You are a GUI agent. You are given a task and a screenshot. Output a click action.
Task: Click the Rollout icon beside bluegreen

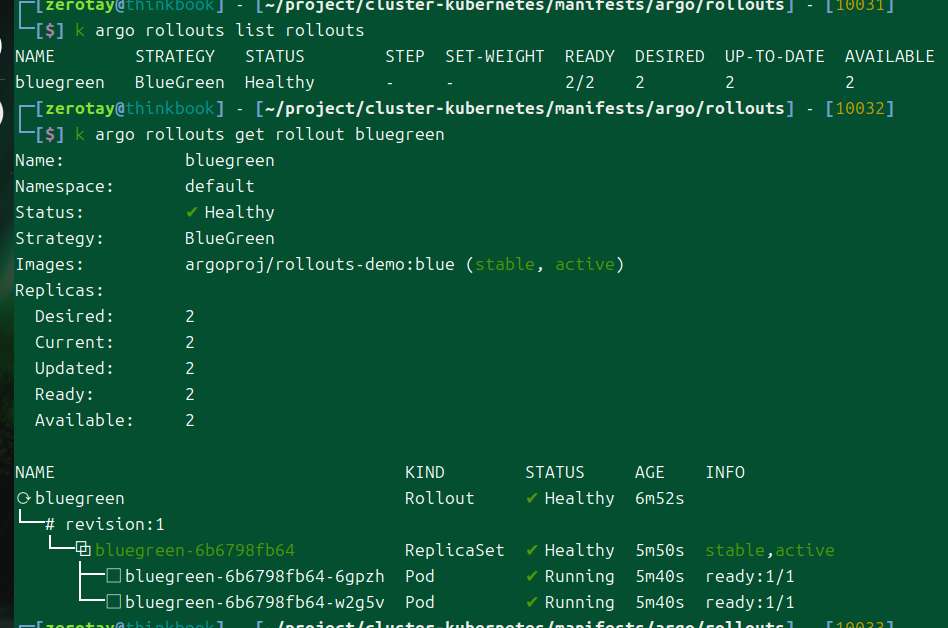tap(23, 498)
